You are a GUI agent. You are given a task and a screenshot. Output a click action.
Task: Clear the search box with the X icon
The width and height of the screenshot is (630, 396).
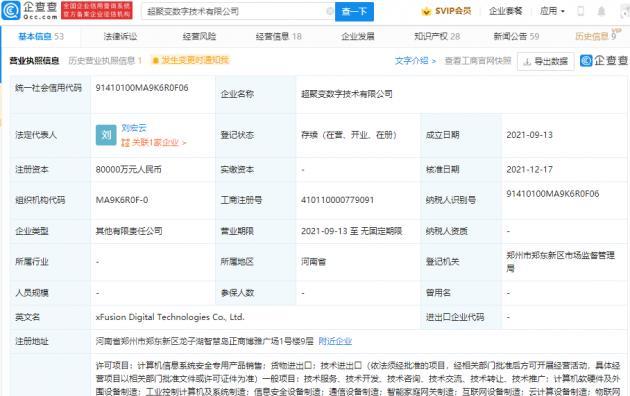[329, 11]
